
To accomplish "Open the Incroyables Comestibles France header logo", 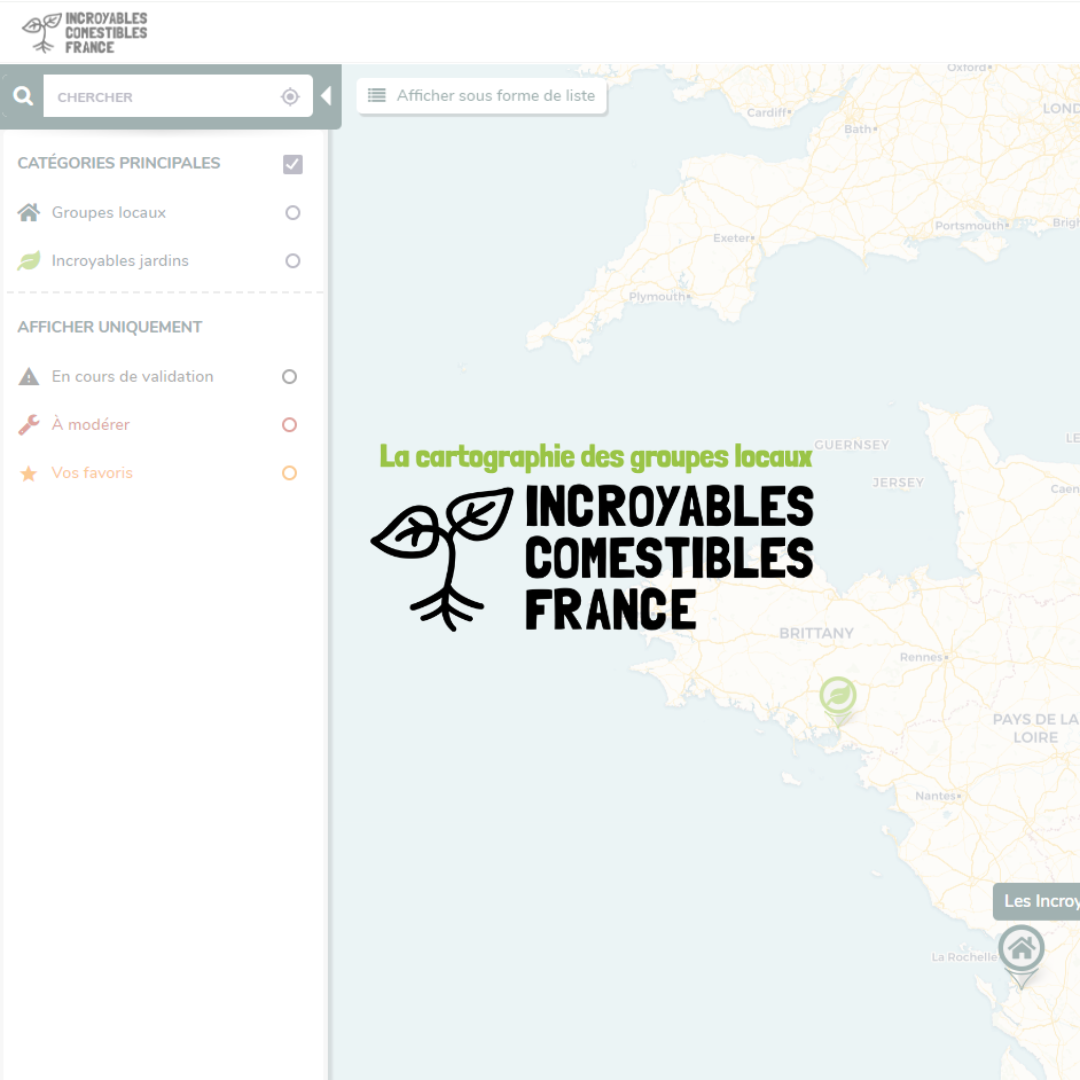I will pyautogui.click(x=85, y=32).
